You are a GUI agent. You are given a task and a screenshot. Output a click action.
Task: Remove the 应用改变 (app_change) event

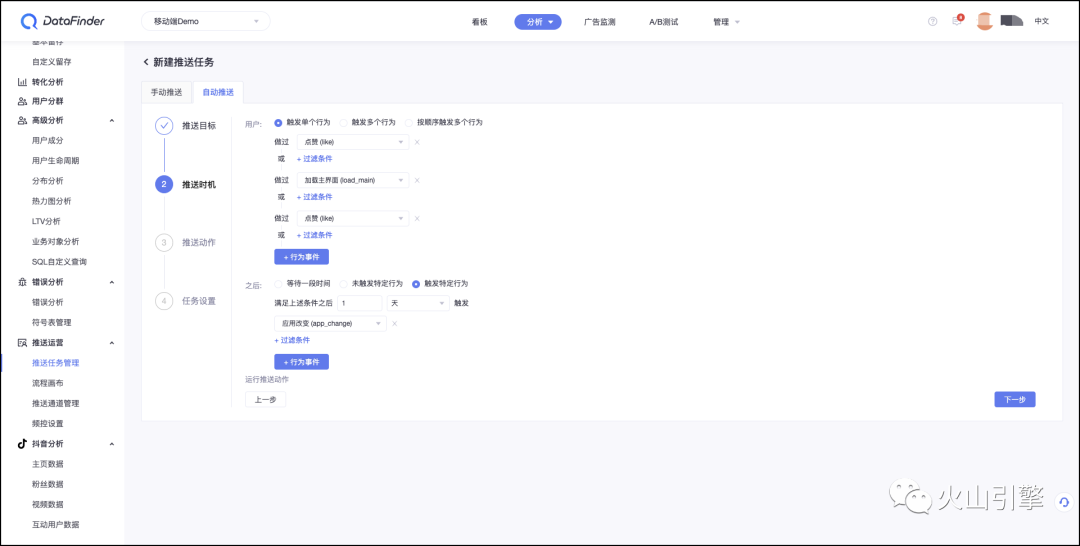tap(395, 324)
